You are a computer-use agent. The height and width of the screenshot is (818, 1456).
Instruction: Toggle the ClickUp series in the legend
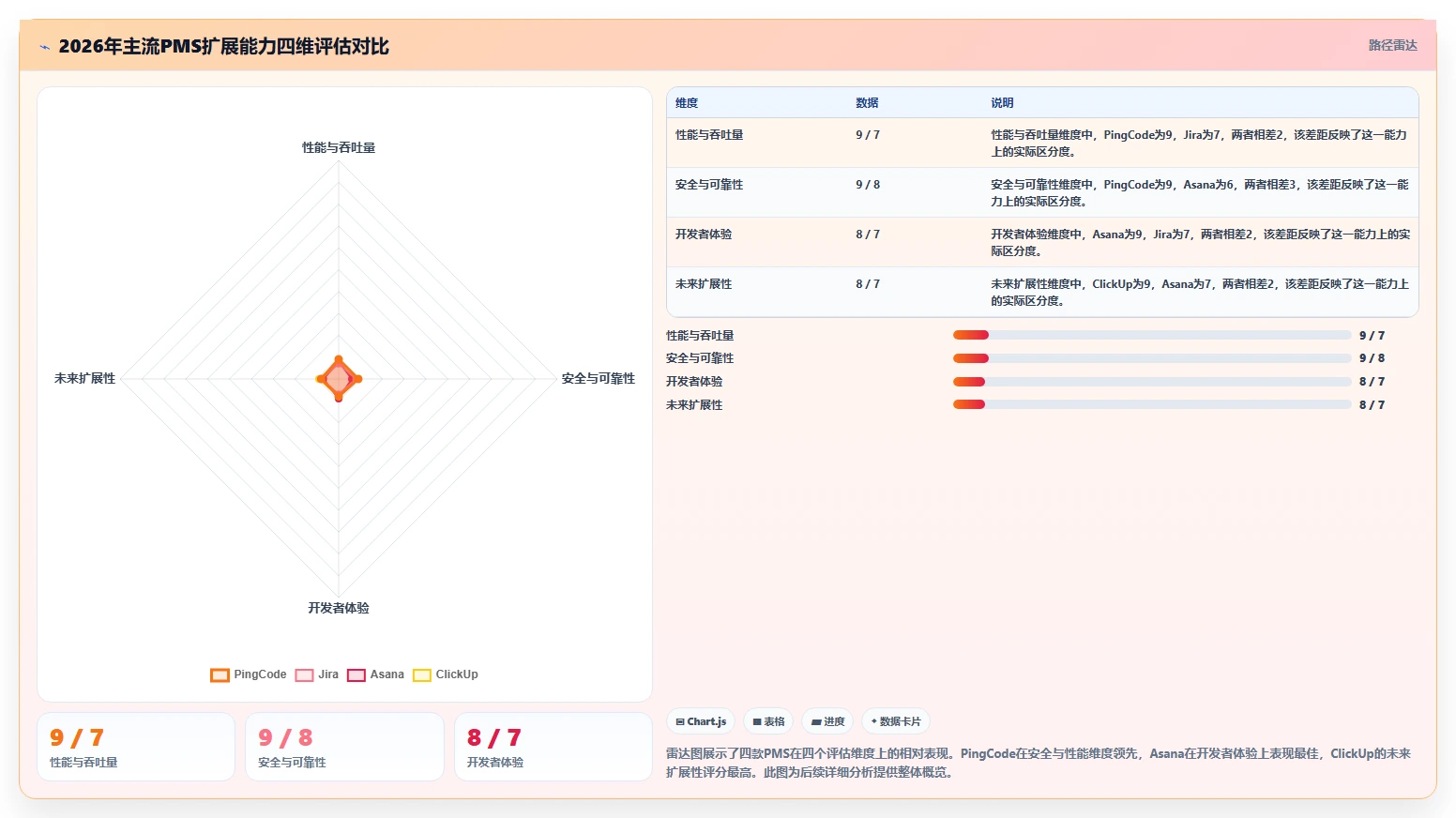click(x=446, y=674)
